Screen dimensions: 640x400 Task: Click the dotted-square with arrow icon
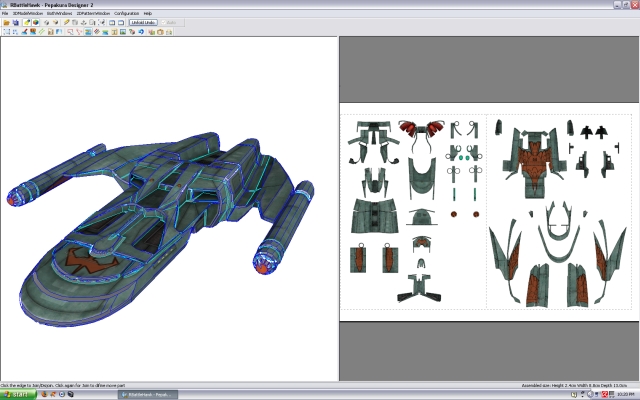point(102,22)
